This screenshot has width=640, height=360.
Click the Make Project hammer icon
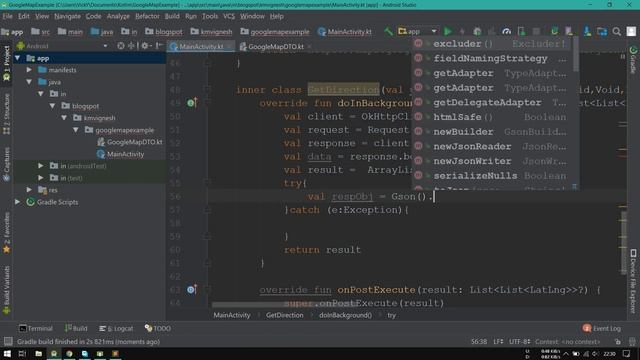[x=388, y=31]
